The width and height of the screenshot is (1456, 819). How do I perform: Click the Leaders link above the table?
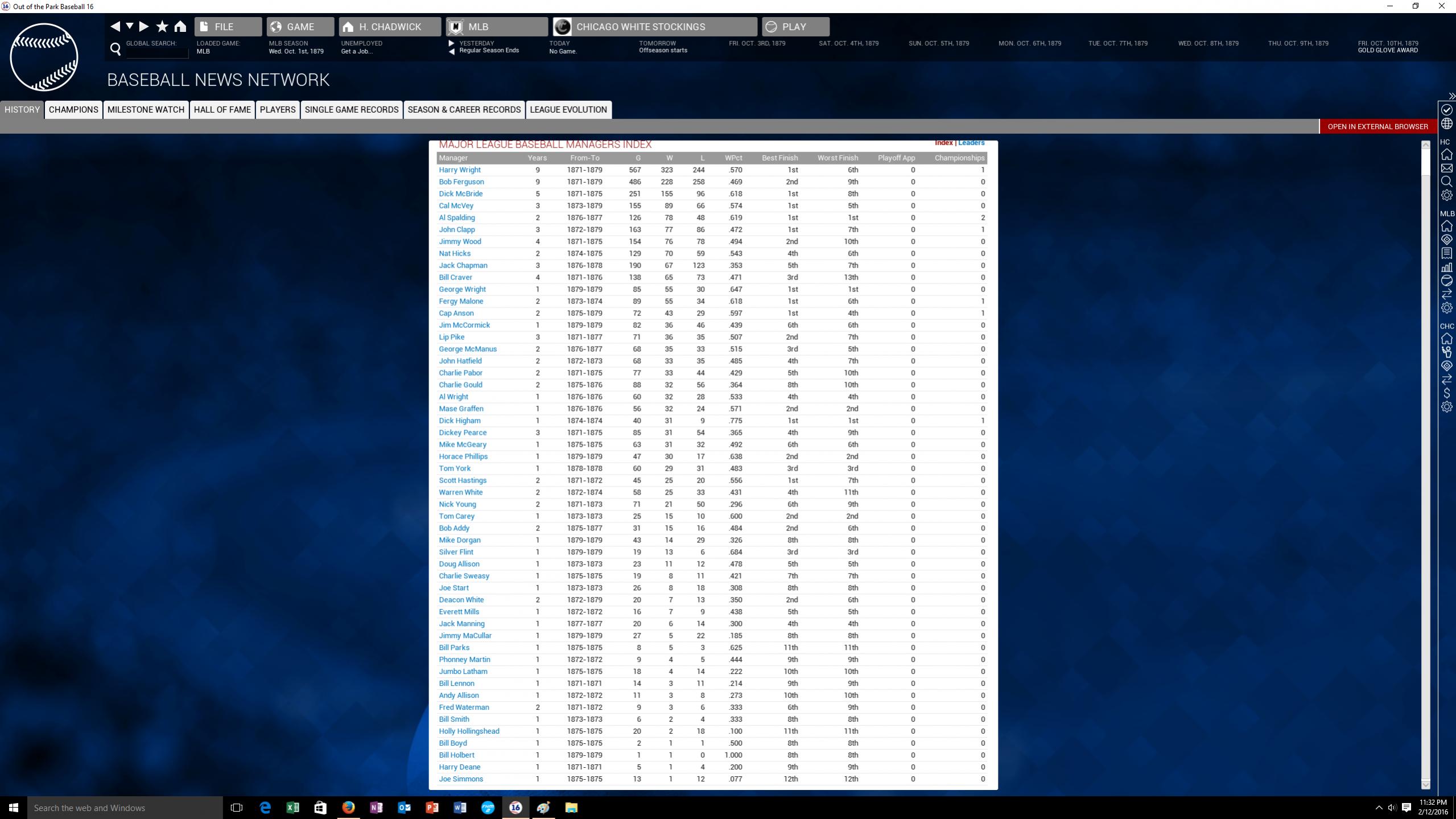(x=971, y=143)
